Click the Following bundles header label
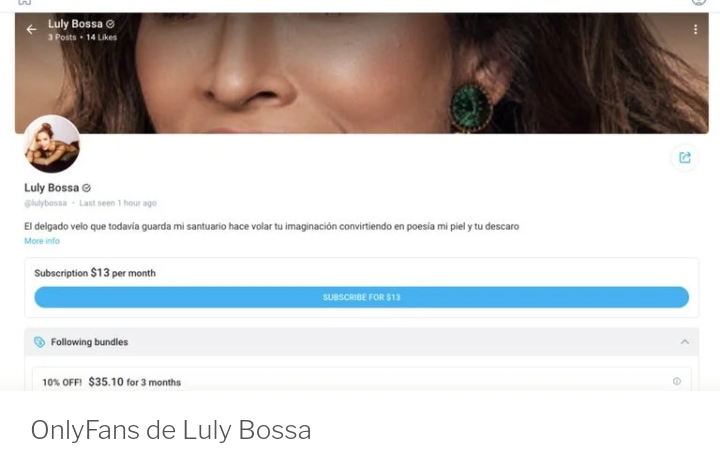Image resolution: width=720 pixels, height=461 pixels. pyautogui.click(x=89, y=342)
